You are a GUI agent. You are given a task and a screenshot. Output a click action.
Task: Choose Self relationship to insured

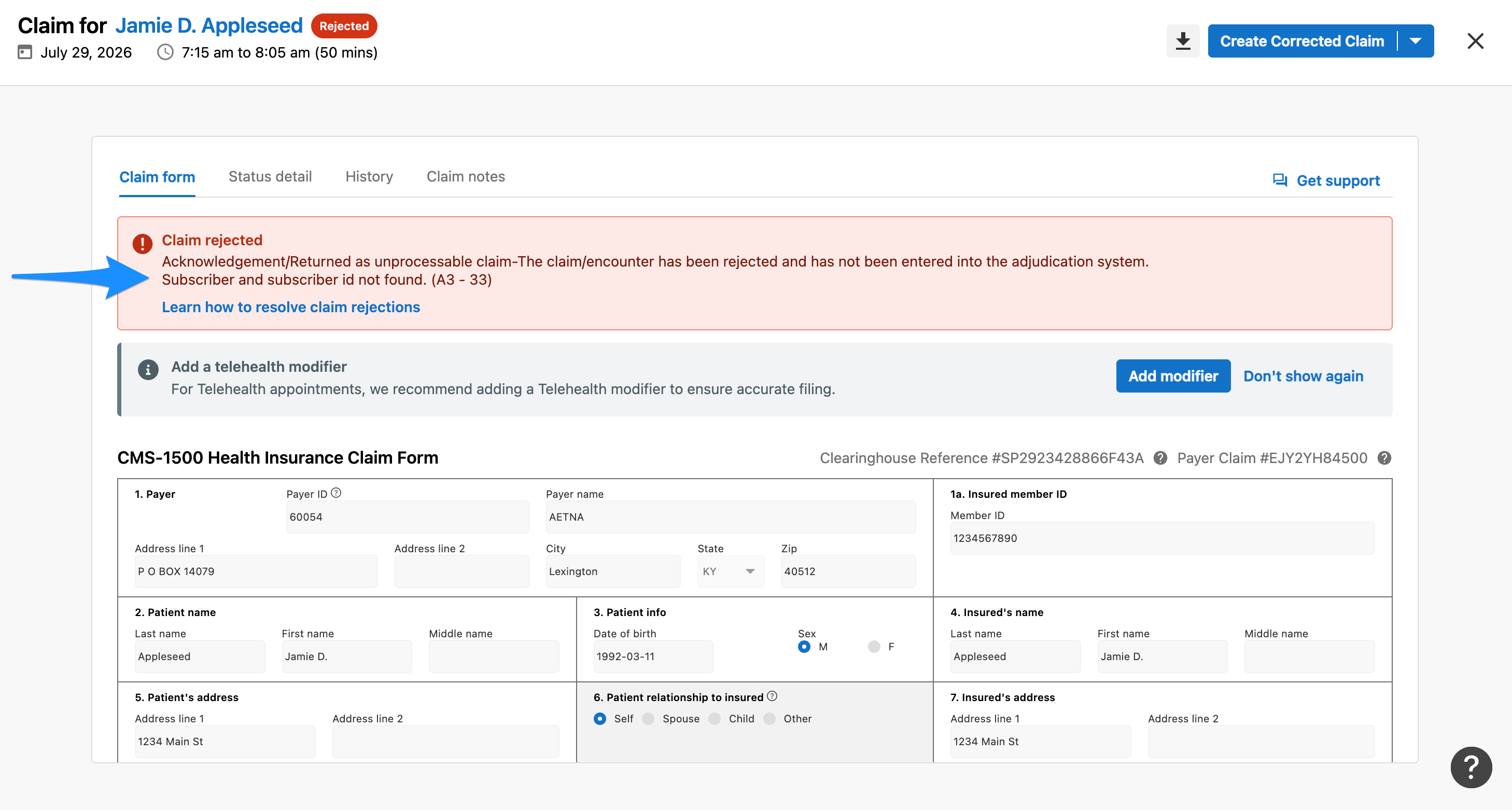pos(600,718)
